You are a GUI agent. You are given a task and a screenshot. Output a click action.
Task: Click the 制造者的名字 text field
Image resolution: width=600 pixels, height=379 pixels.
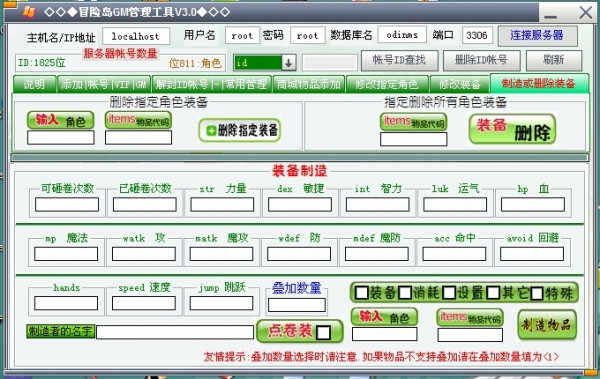pyautogui.click(x=175, y=332)
